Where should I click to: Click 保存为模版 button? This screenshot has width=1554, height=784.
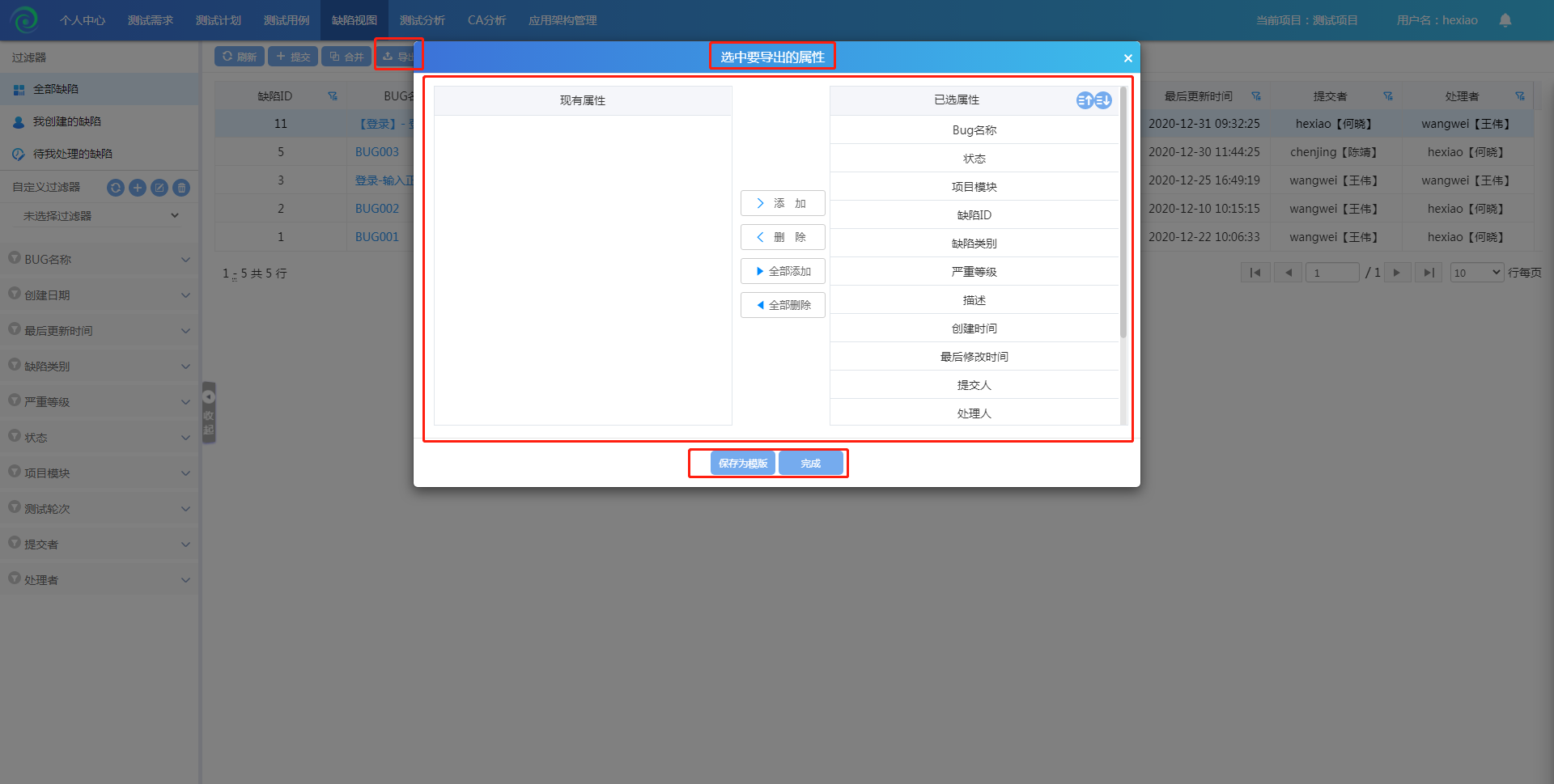pyautogui.click(x=743, y=464)
